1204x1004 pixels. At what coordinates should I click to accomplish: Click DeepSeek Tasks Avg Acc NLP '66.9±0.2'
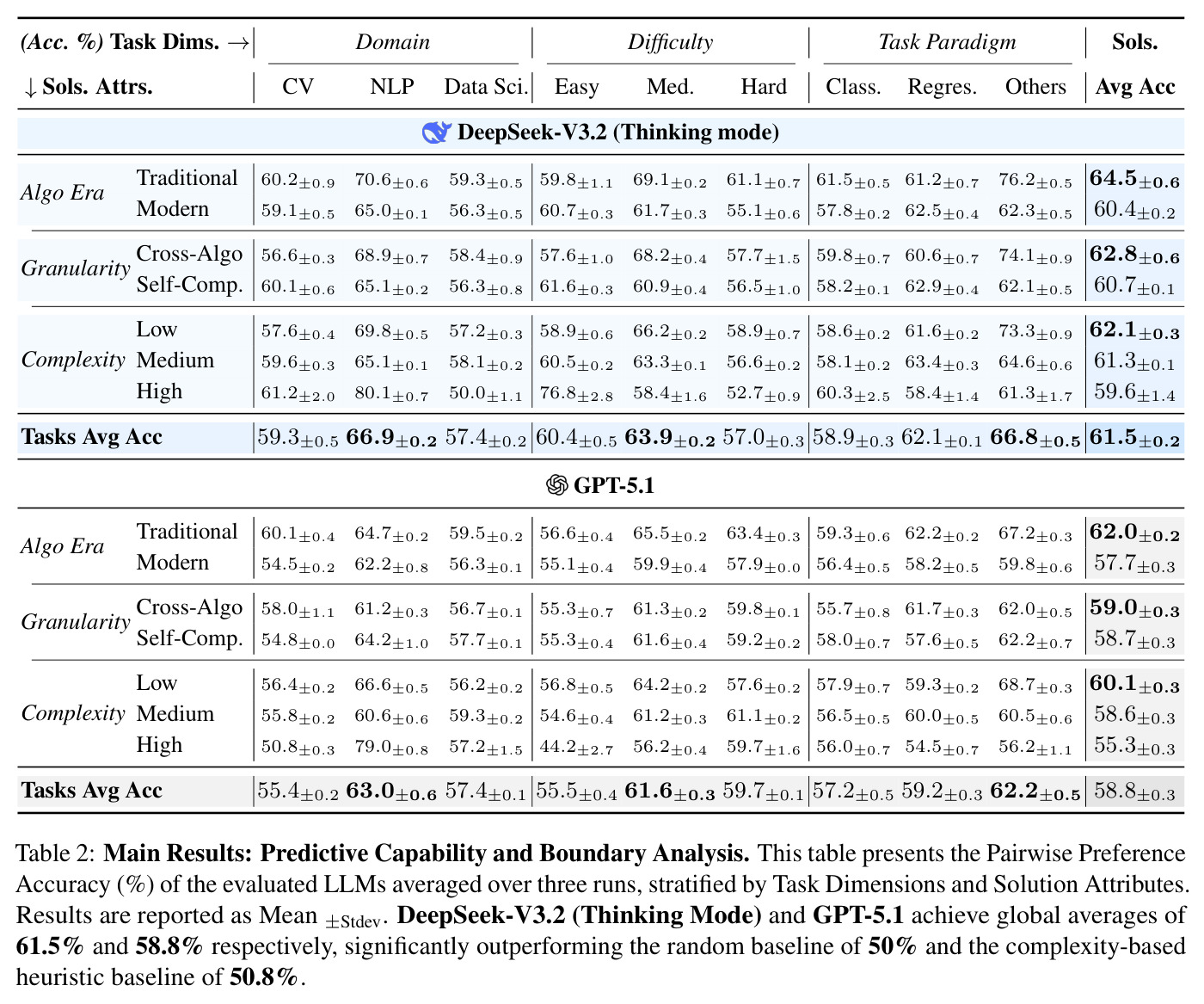click(x=391, y=438)
